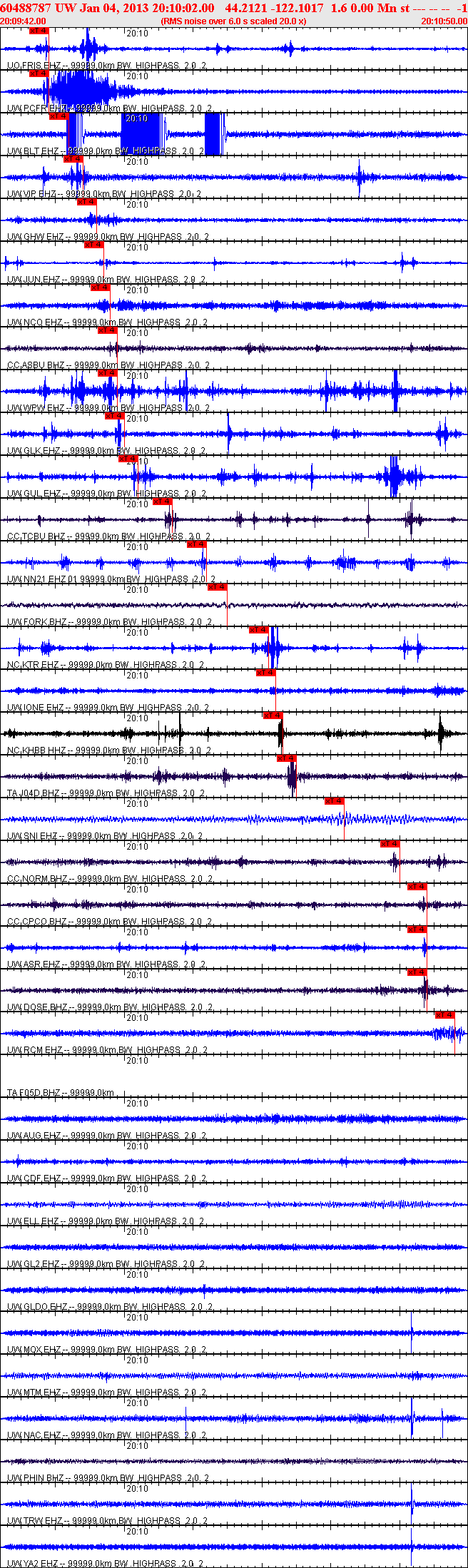Click the UO FRIS EHZ station label
This screenshot has width=468, height=1568.
pyautogui.click(x=34, y=66)
